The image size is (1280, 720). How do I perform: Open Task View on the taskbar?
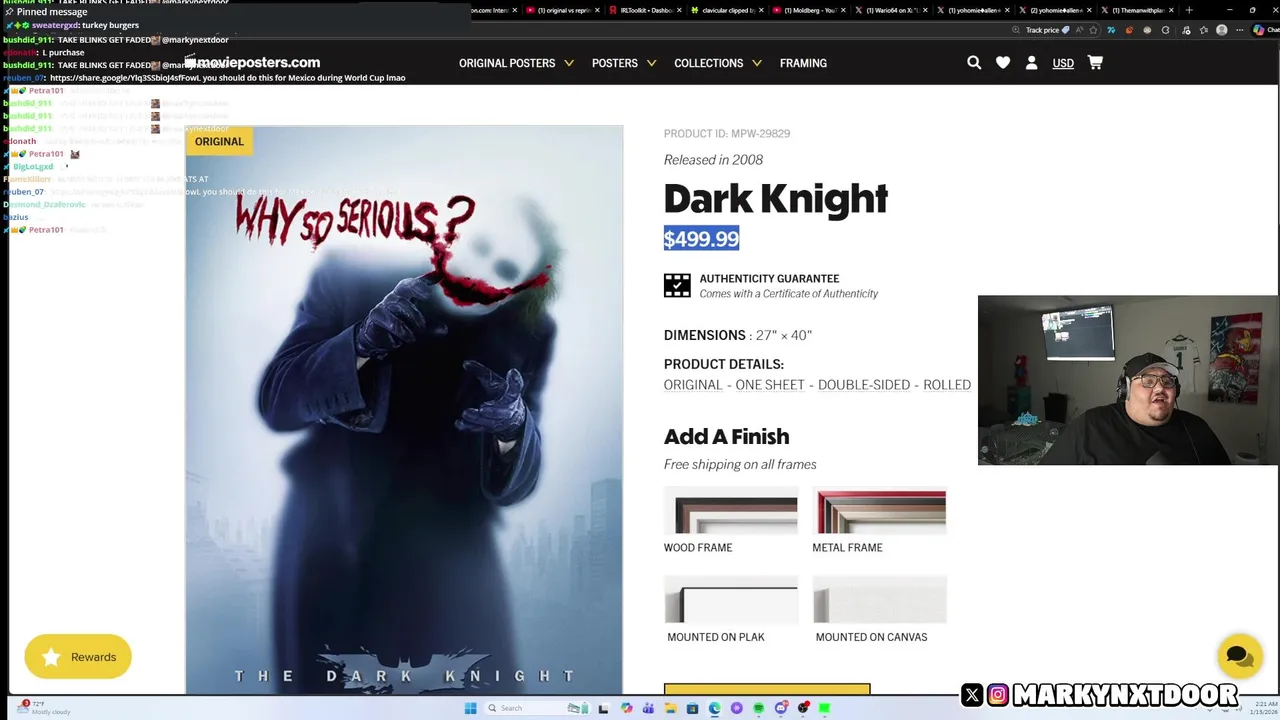tap(604, 708)
